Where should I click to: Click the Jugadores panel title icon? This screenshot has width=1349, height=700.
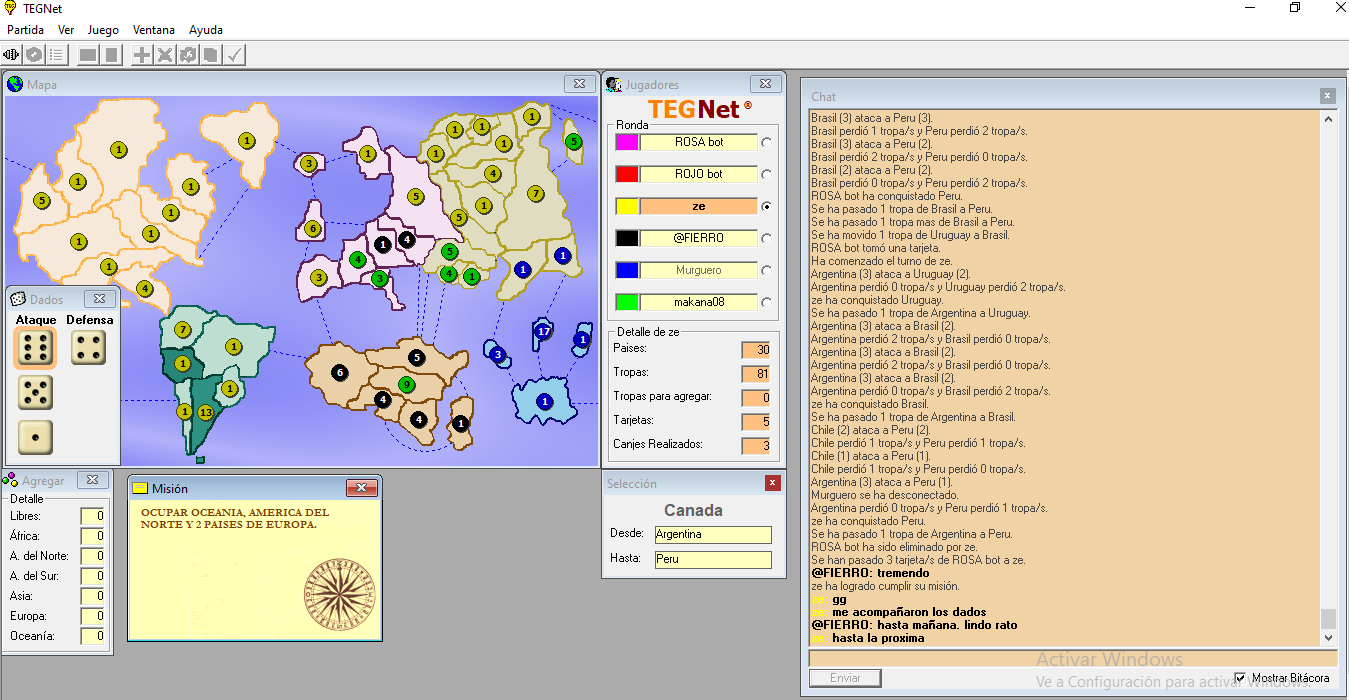pyautogui.click(x=613, y=85)
